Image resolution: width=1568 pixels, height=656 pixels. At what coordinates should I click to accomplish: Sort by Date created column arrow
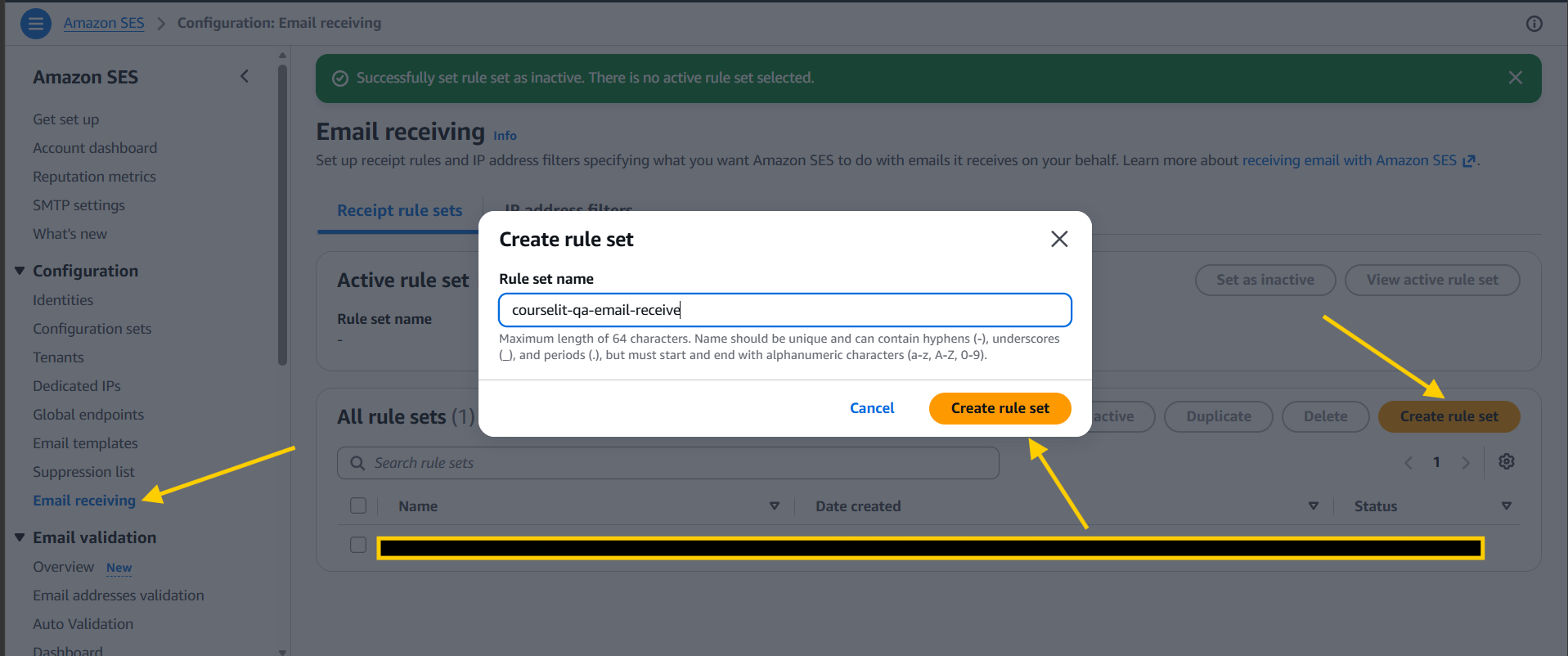(x=1314, y=506)
